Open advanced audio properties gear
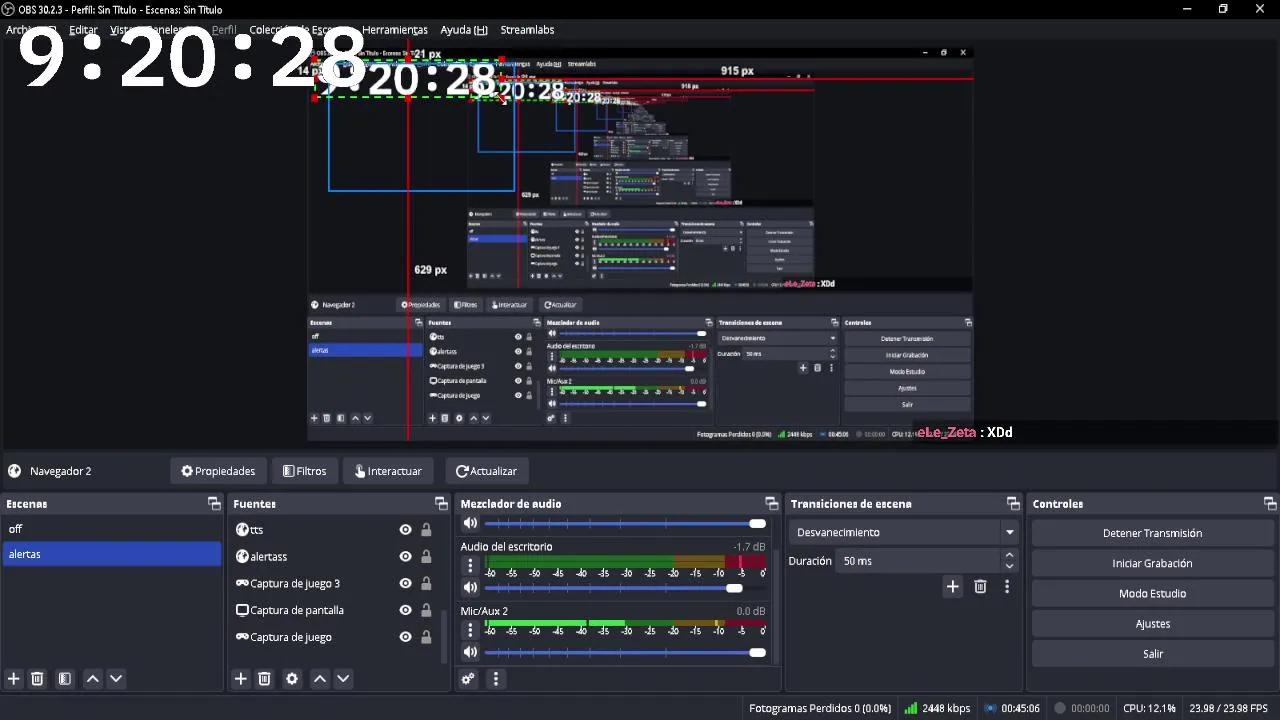Viewport: 1280px width, 720px height. 468,679
